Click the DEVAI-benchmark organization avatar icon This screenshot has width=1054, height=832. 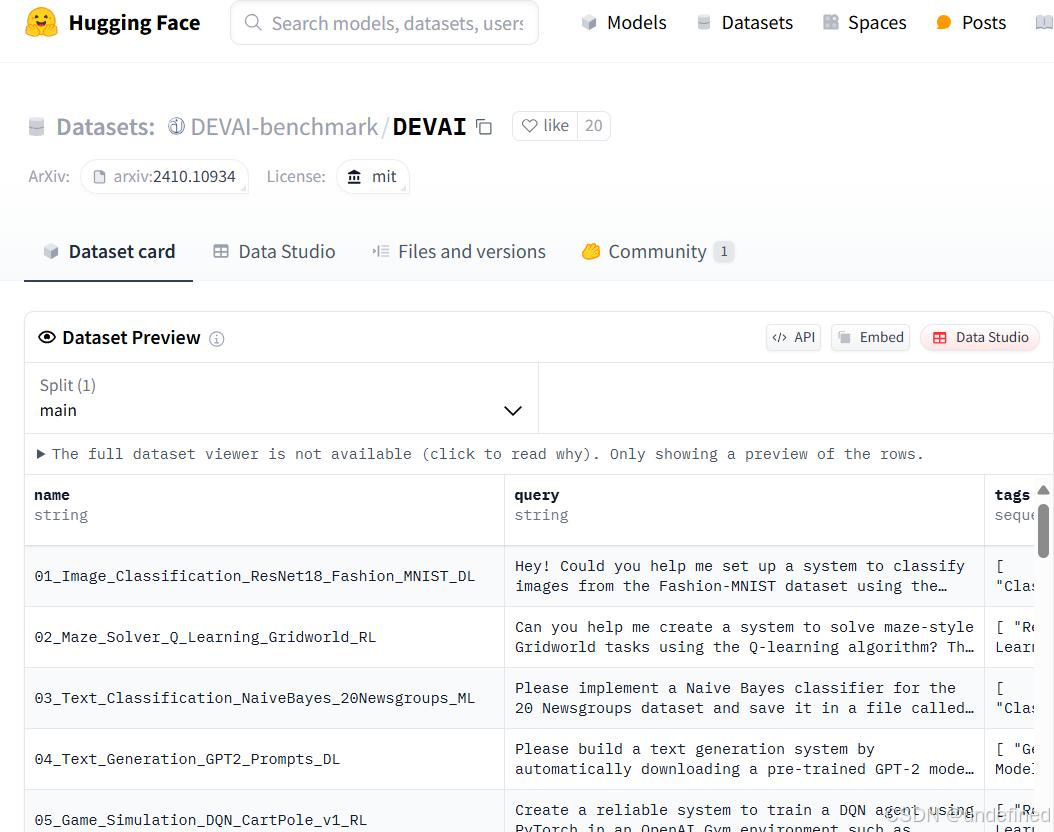coord(176,126)
